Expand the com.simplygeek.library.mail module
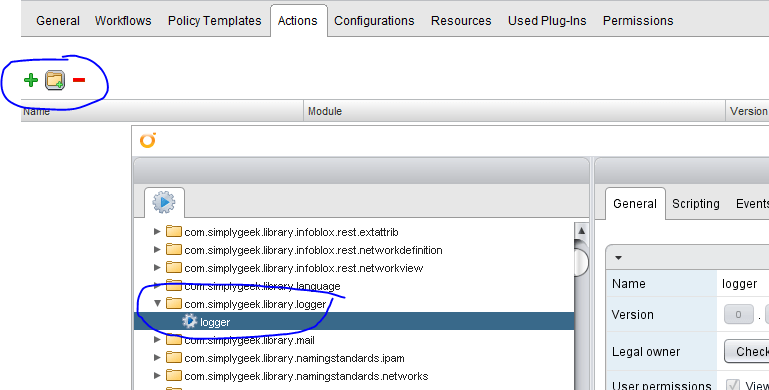 coord(157,339)
